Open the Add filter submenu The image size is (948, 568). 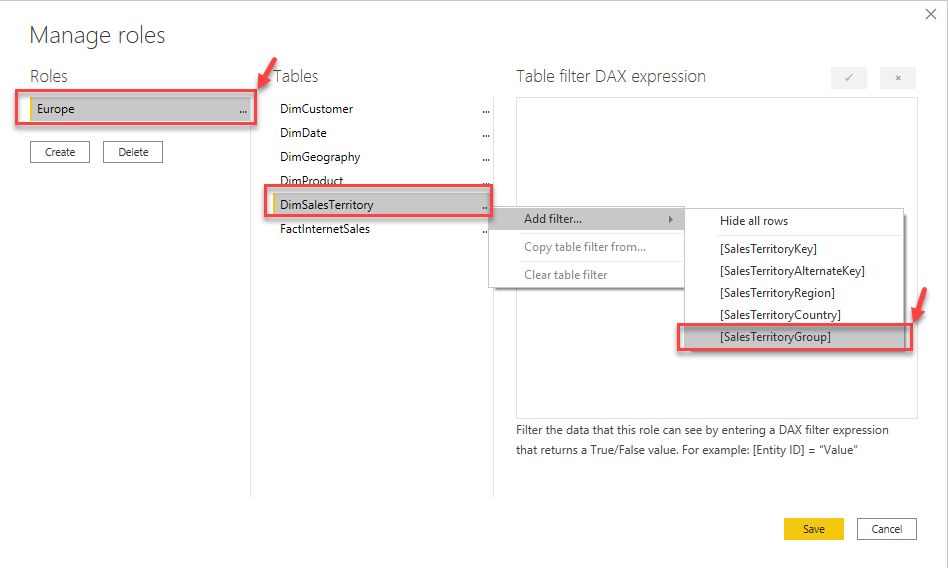(x=586, y=219)
